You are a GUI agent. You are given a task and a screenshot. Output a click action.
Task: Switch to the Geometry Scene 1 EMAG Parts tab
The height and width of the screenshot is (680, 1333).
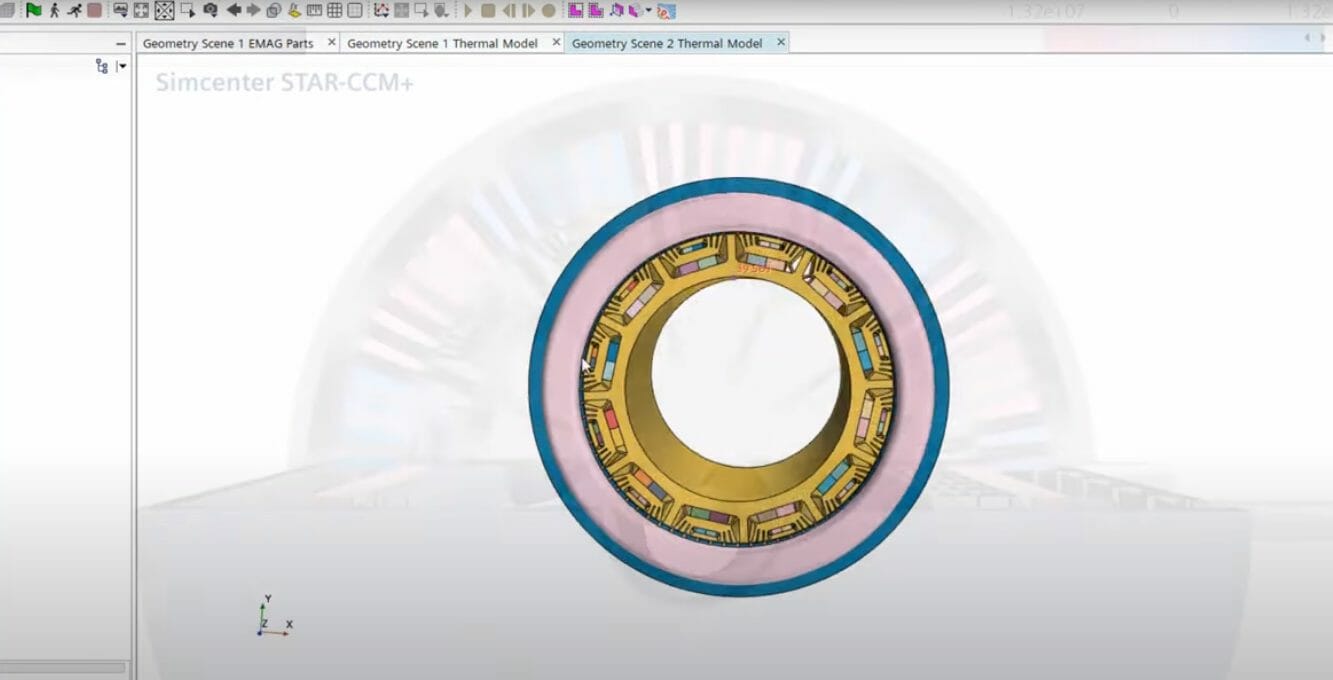coord(230,43)
